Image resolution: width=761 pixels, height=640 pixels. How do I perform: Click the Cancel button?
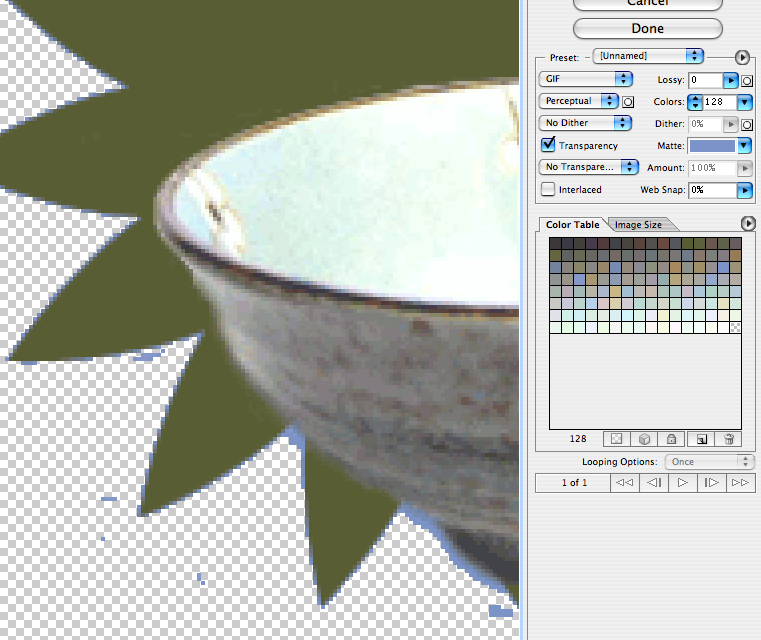pos(647,4)
